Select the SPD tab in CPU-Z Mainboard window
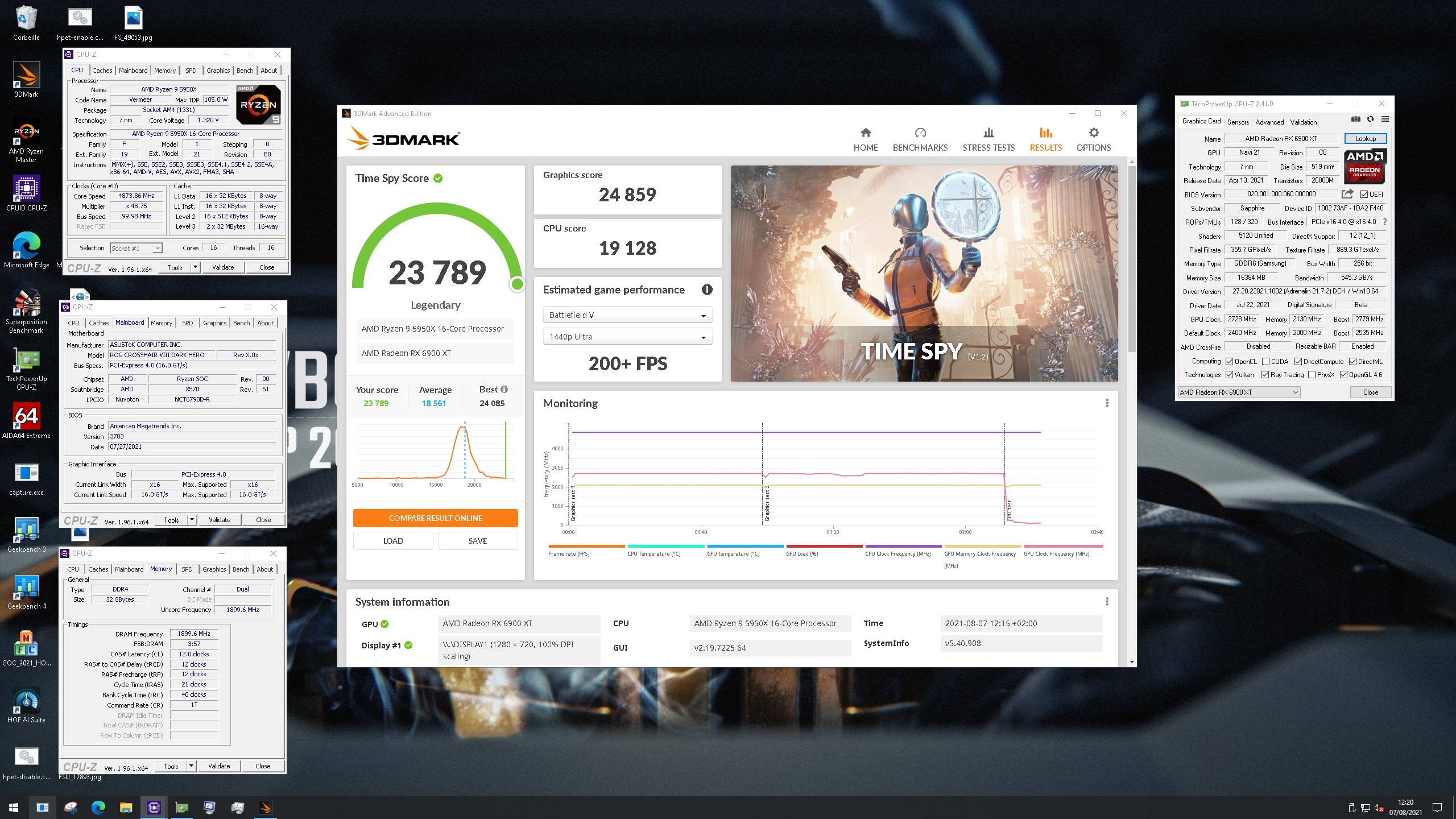 click(x=188, y=323)
